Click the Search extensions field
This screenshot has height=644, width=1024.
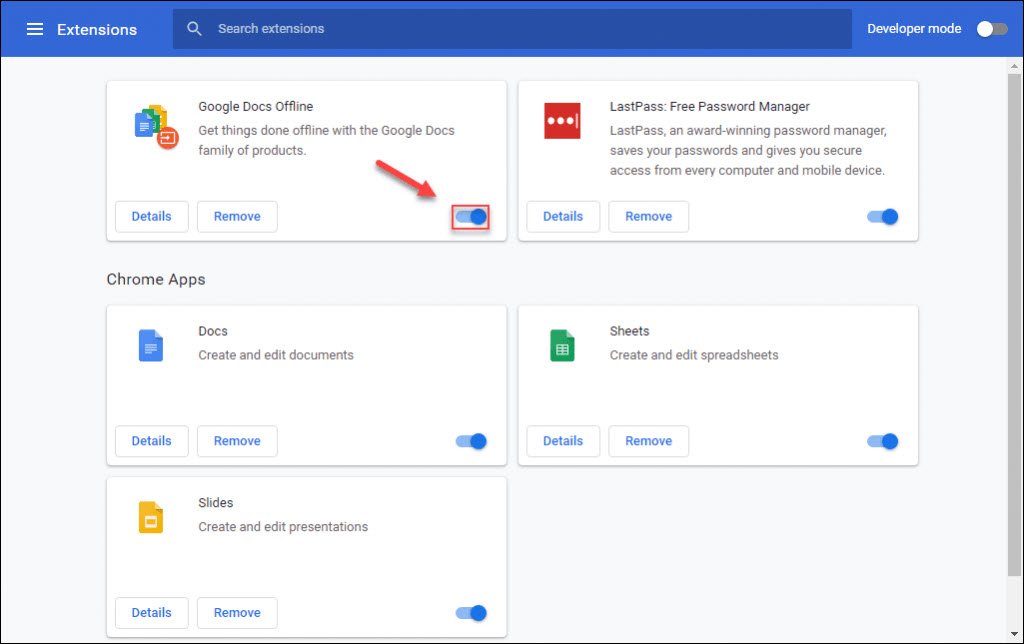click(x=512, y=29)
